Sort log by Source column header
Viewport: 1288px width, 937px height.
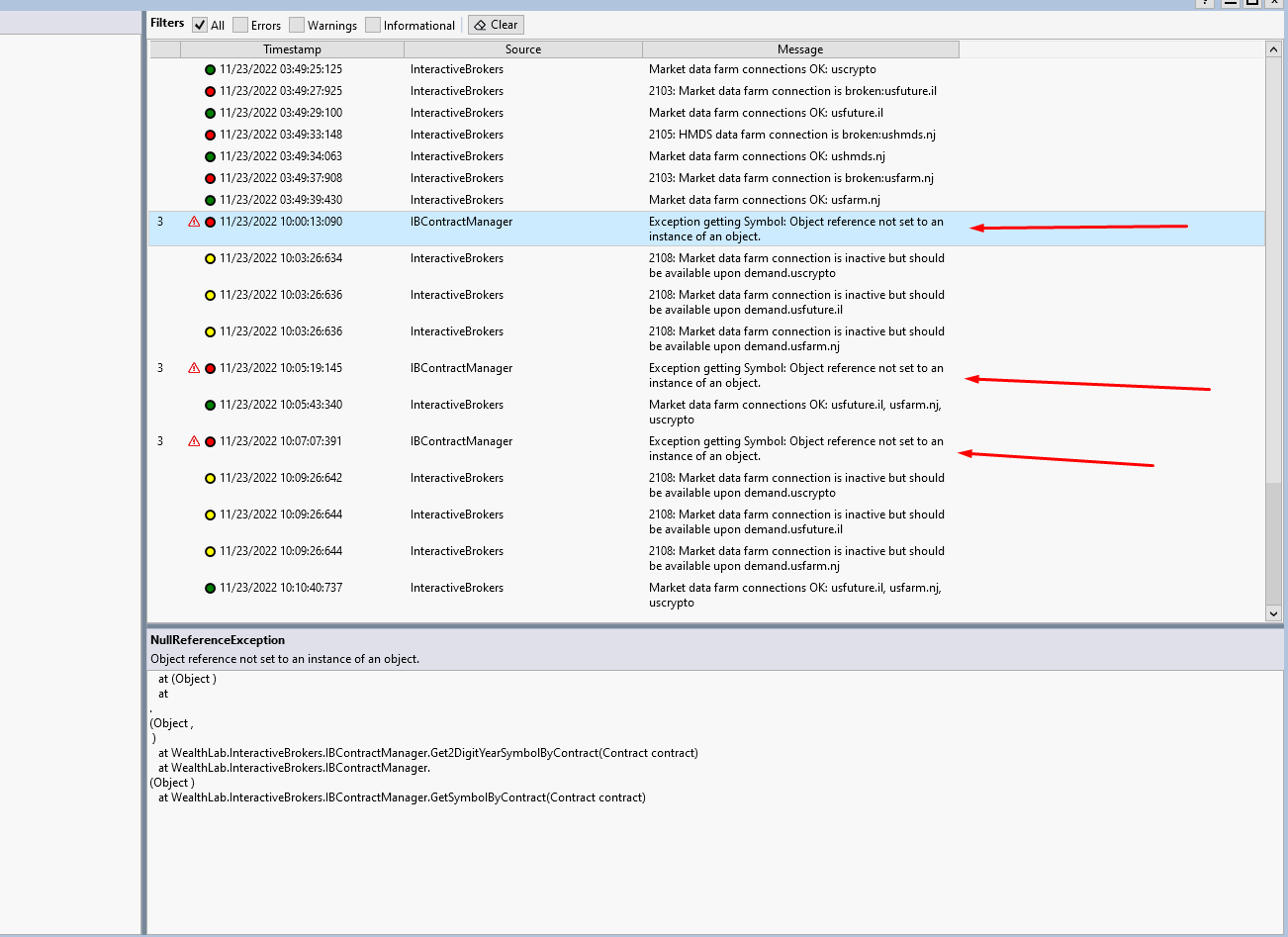pyautogui.click(x=522, y=49)
